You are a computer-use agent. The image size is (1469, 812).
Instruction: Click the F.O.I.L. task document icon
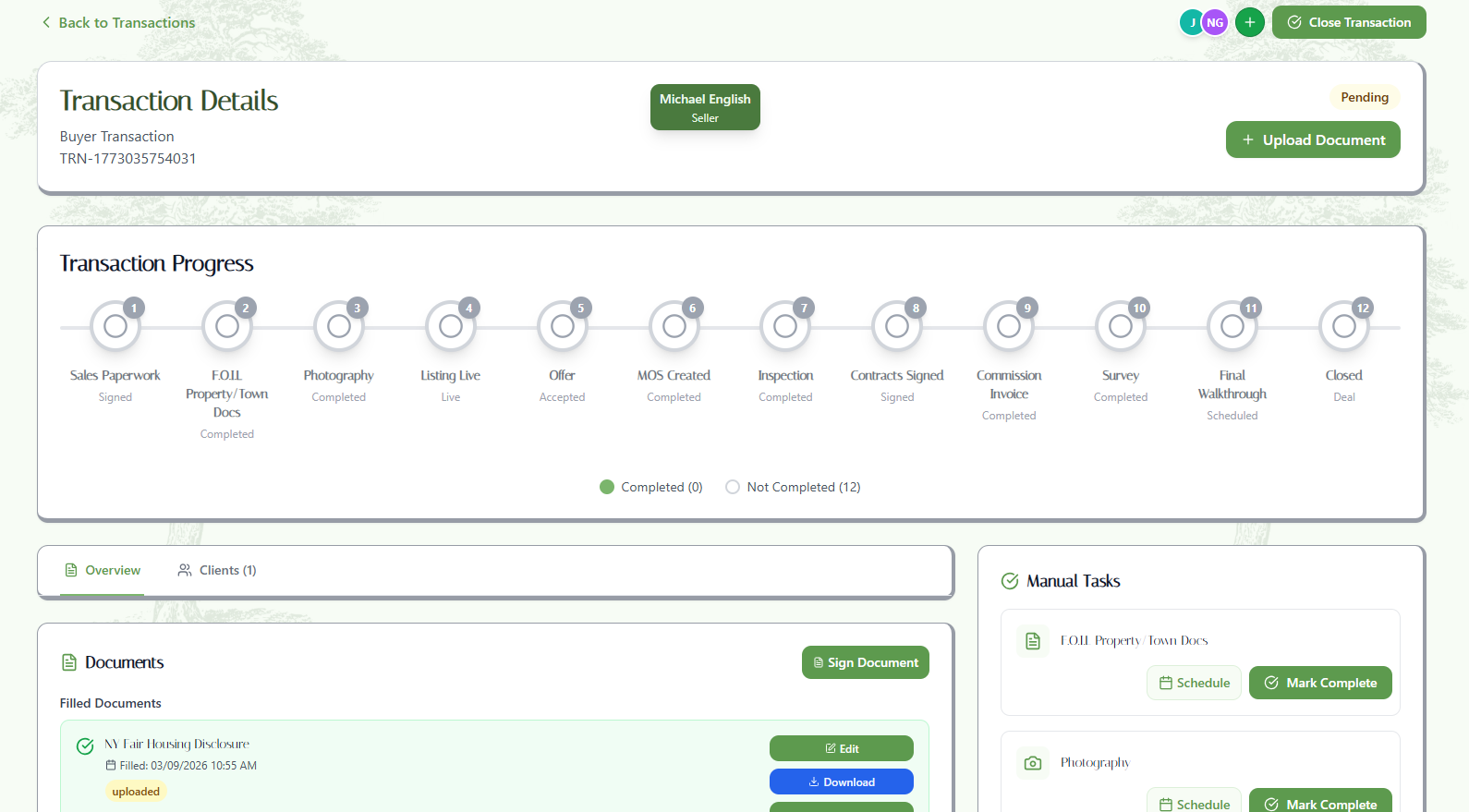click(1033, 641)
